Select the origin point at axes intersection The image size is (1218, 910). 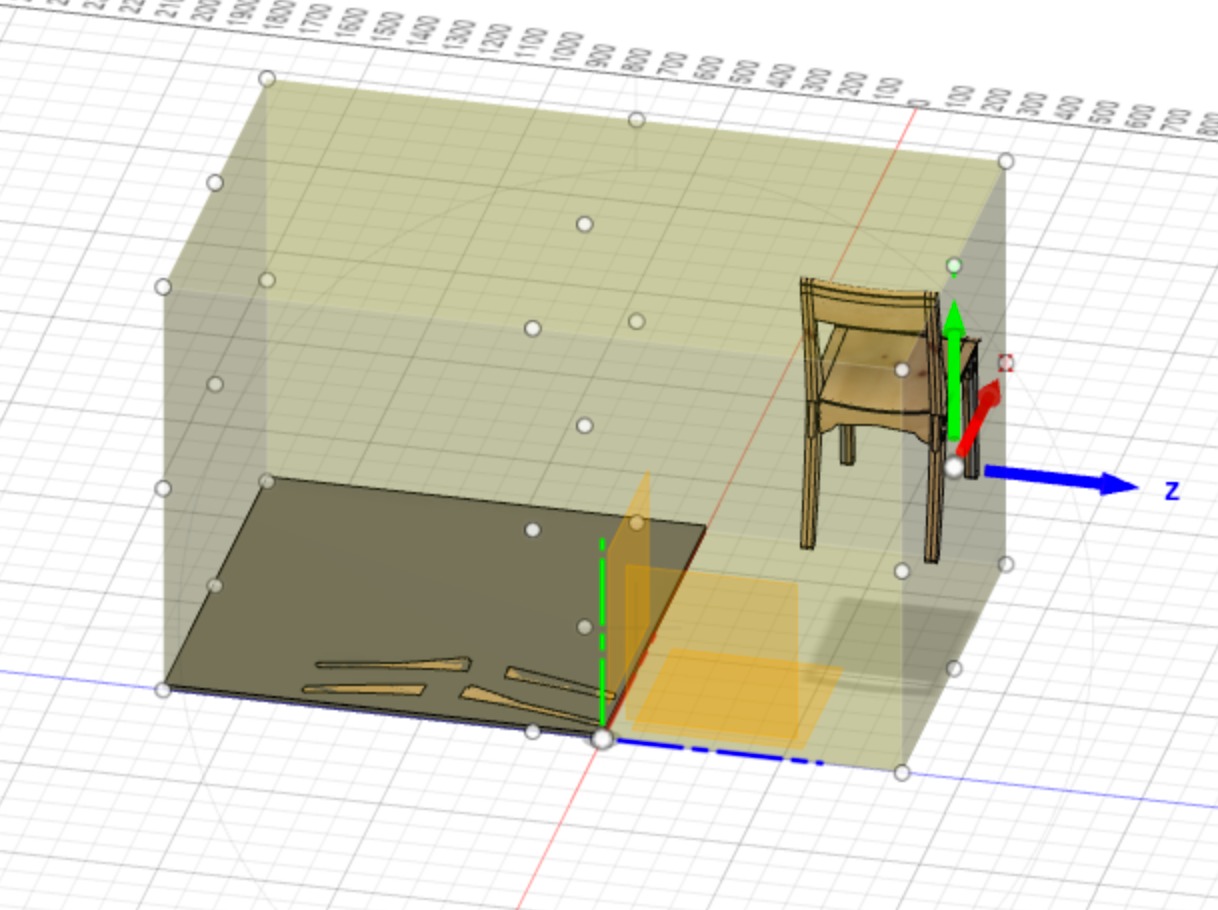602,739
